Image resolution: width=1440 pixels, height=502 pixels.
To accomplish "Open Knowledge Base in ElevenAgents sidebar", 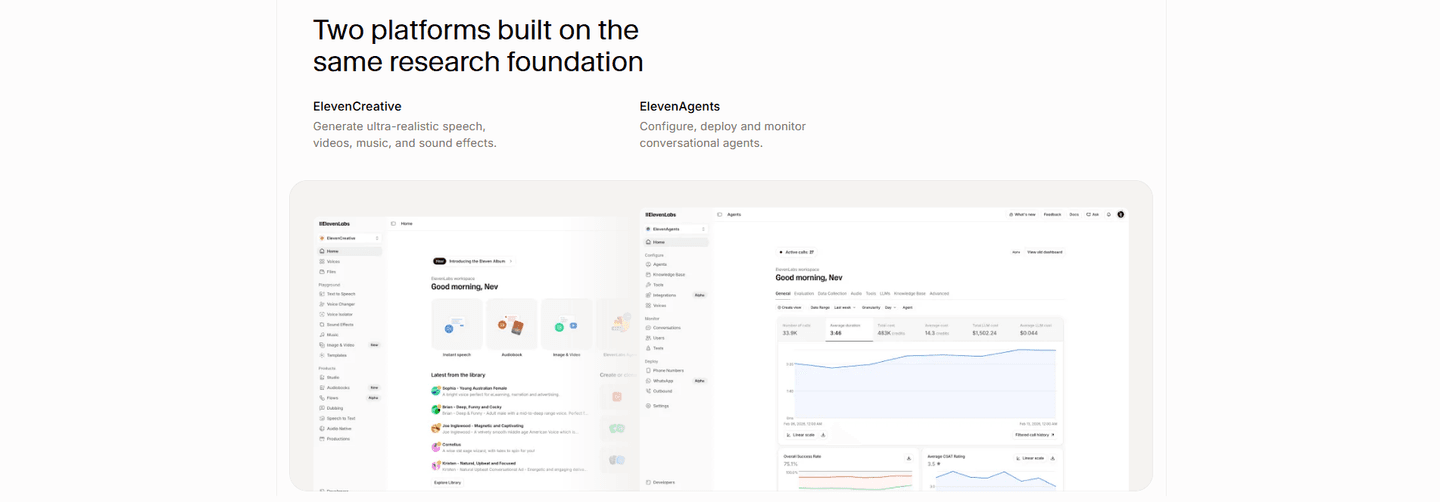I will point(677,274).
